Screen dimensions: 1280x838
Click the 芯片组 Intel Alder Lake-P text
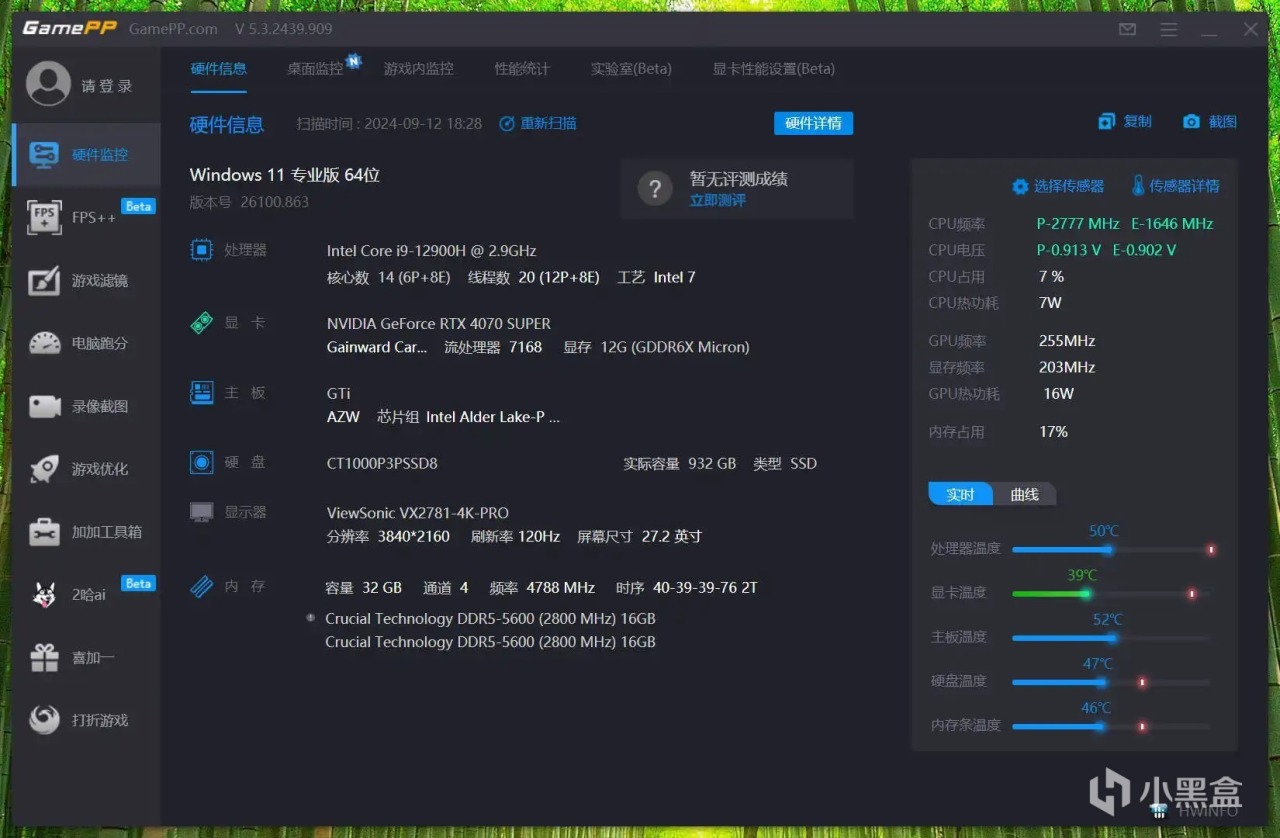point(468,417)
